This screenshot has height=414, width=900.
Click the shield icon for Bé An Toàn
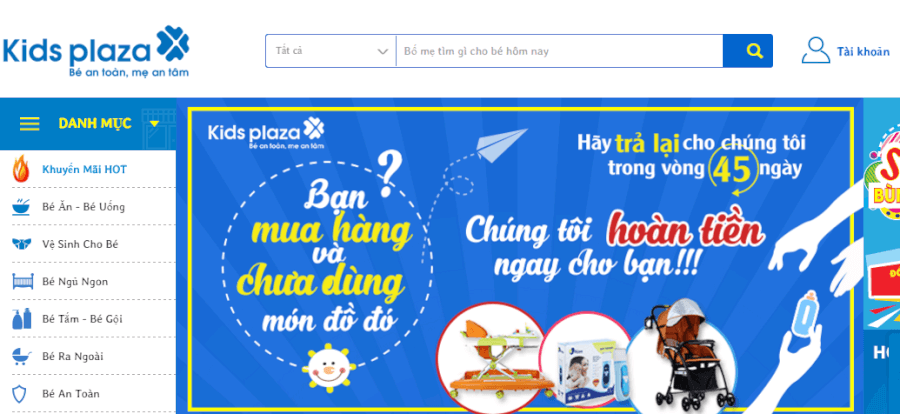[20, 393]
